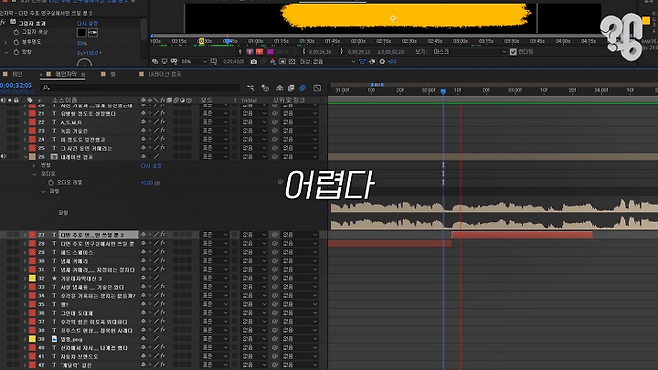Switch to the 내레이션 컴포 timeline tab

click(164, 74)
